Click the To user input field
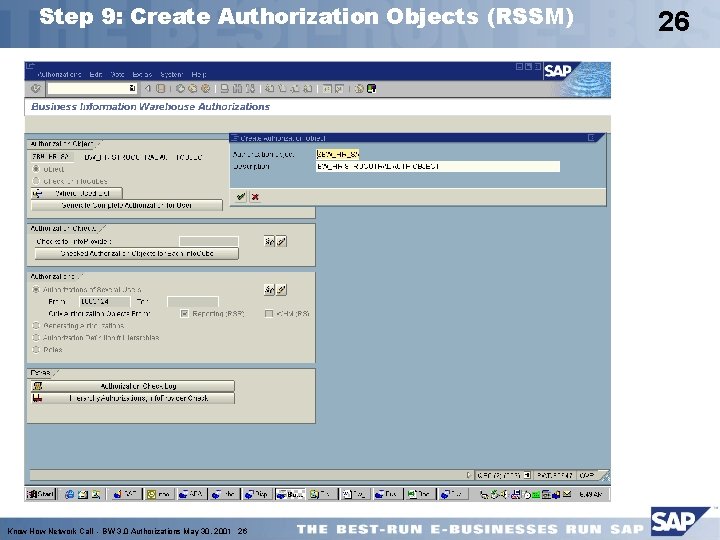 (x=193, y=302)
